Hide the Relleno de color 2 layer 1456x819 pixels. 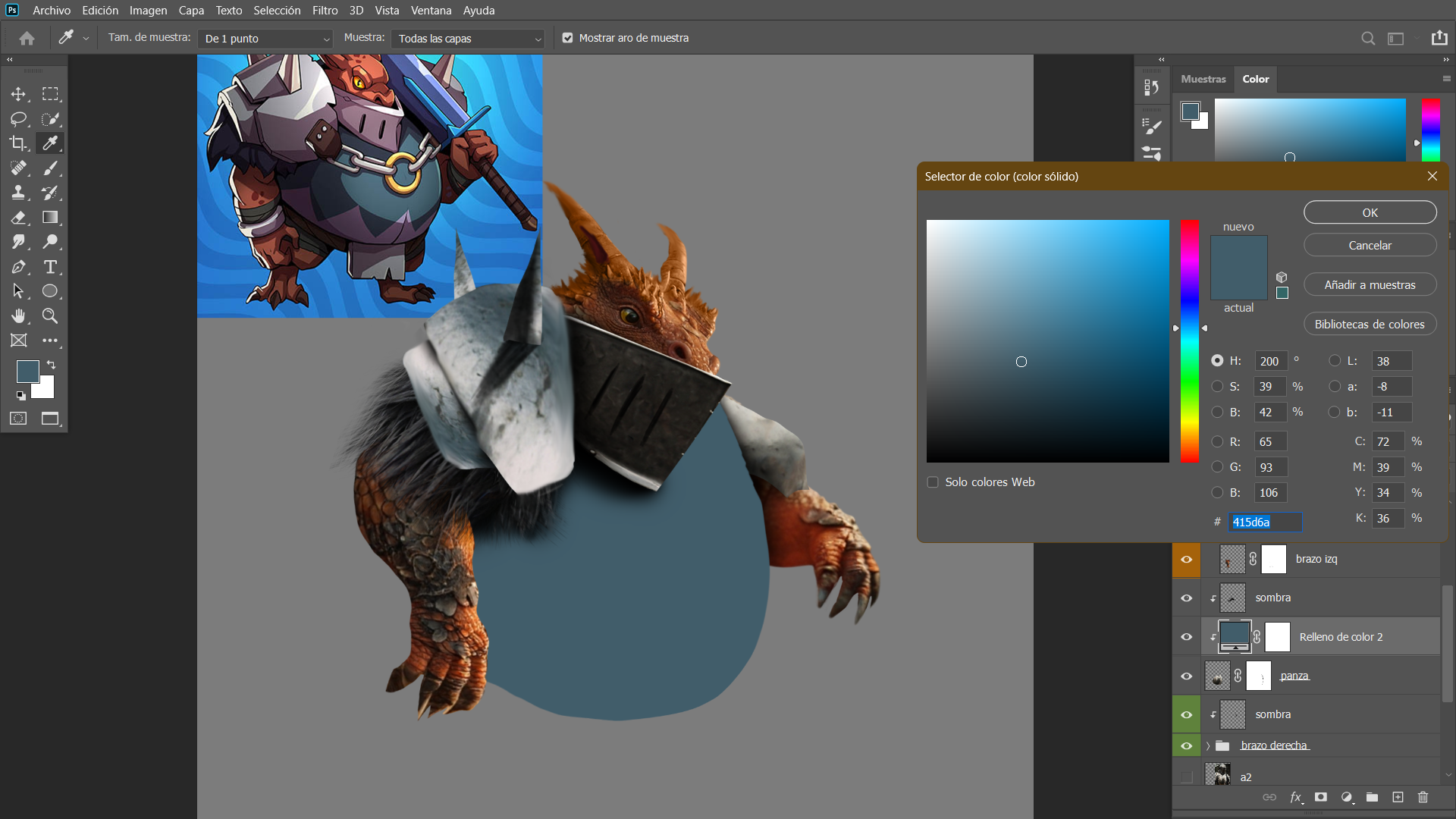[1187, 637]
